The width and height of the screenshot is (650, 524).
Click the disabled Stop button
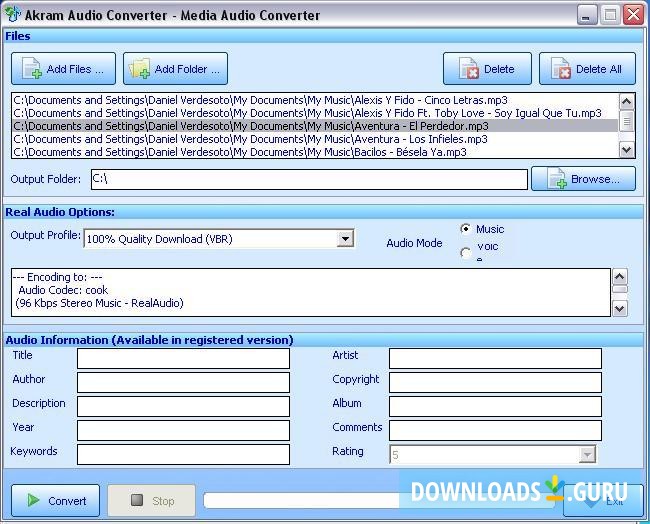click(x=151, y=501)
